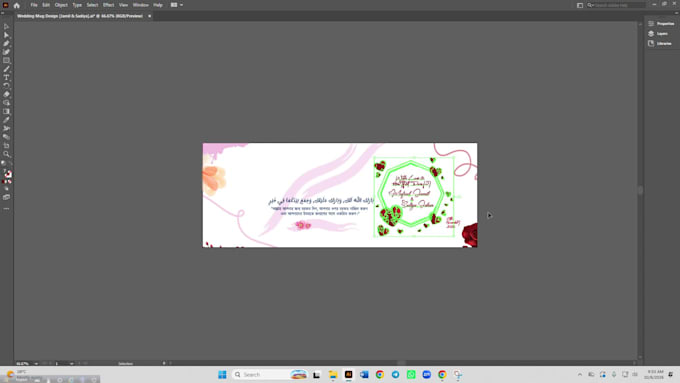Open the status bar options arrow
Image resolution: width=680 pixels, height=383 pixels.
pyautogui.click(x=164, y=363)
